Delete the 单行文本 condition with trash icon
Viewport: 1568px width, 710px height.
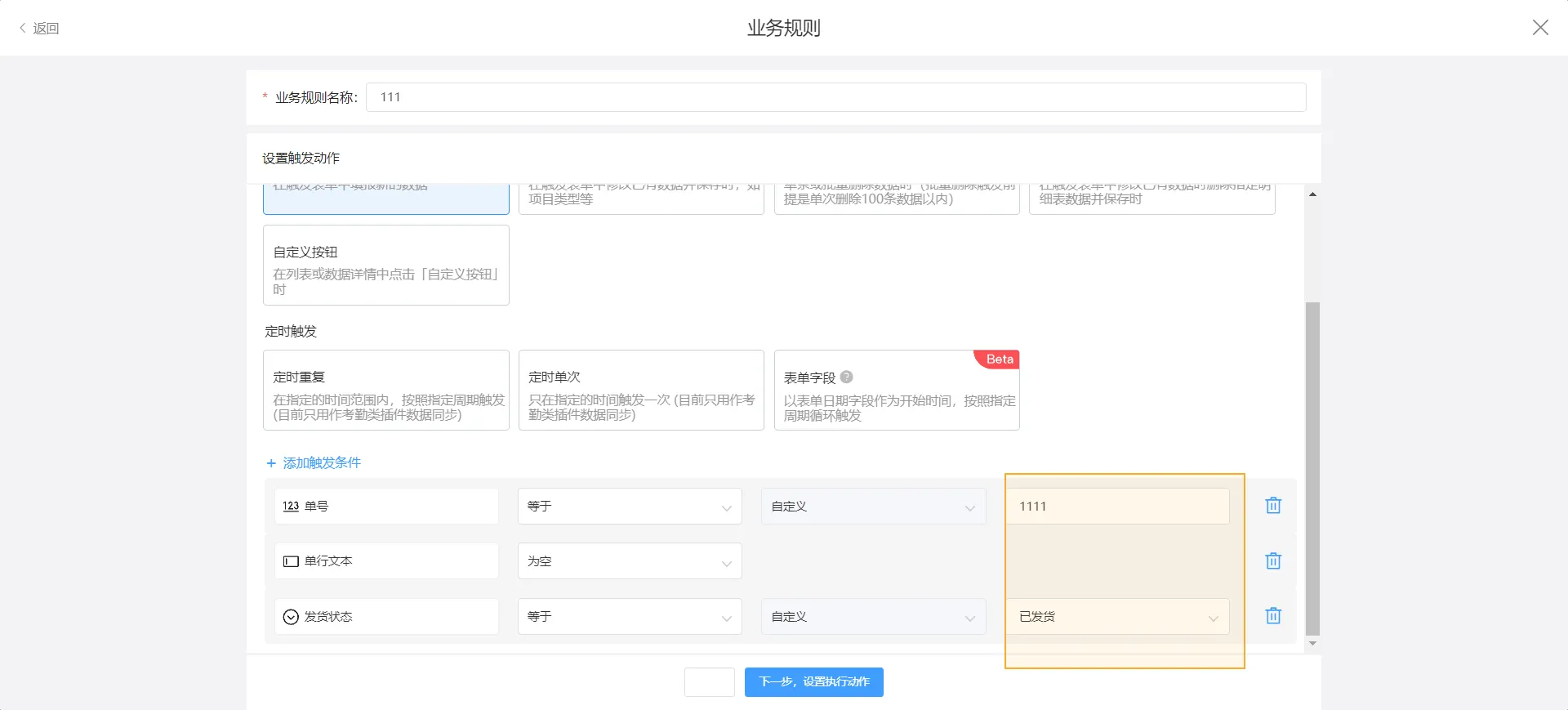[1272, 561]
